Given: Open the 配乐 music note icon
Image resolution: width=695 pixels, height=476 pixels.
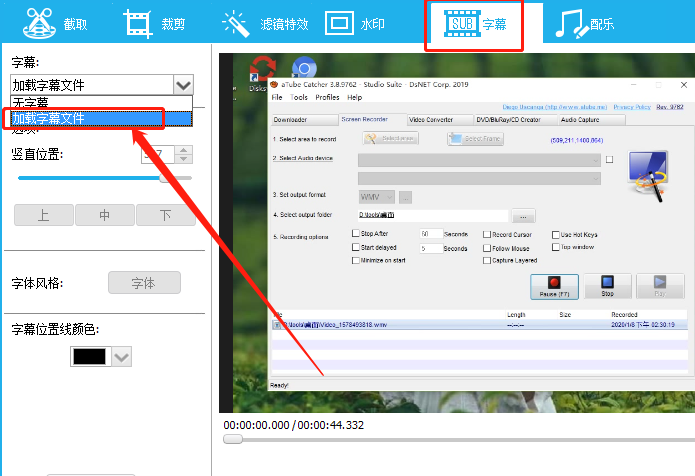Looking at the screenshot, I should coord(573,23).
